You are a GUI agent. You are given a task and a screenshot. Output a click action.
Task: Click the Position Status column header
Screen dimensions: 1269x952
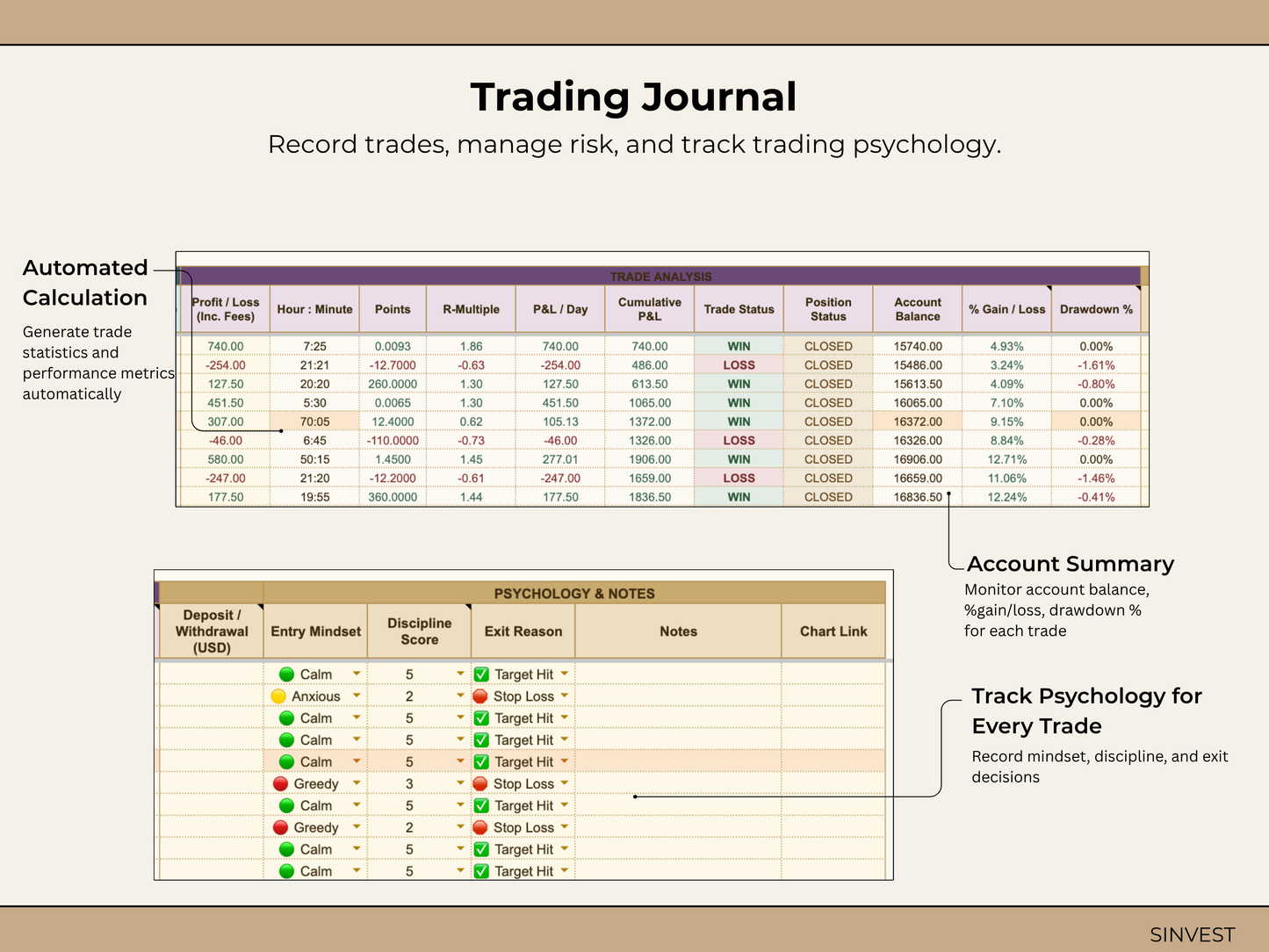click(828, 309)
